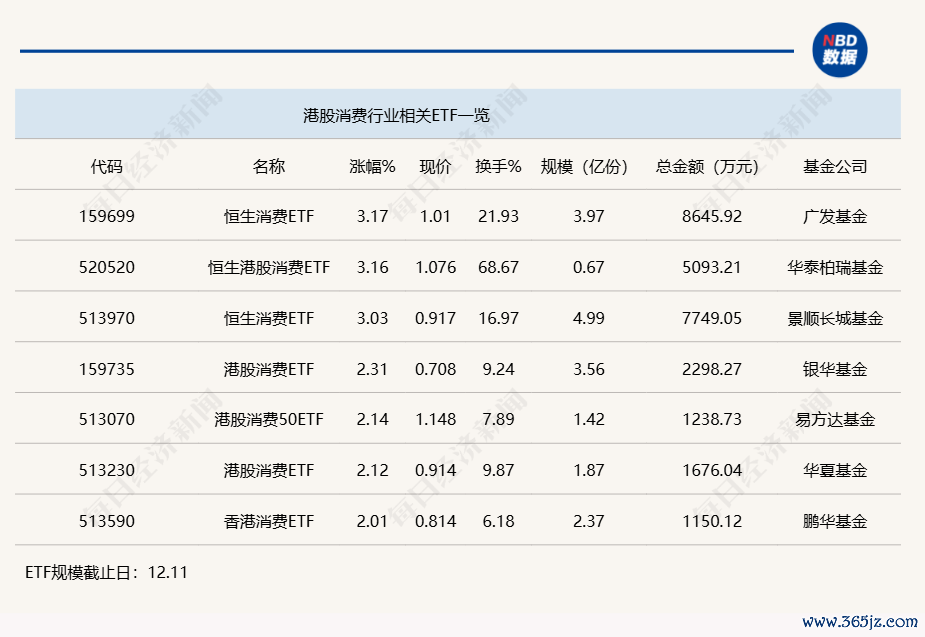Screen dimensions: 925x637
Task: Click the 代码 column header
Action: click(x=107, y=166)
